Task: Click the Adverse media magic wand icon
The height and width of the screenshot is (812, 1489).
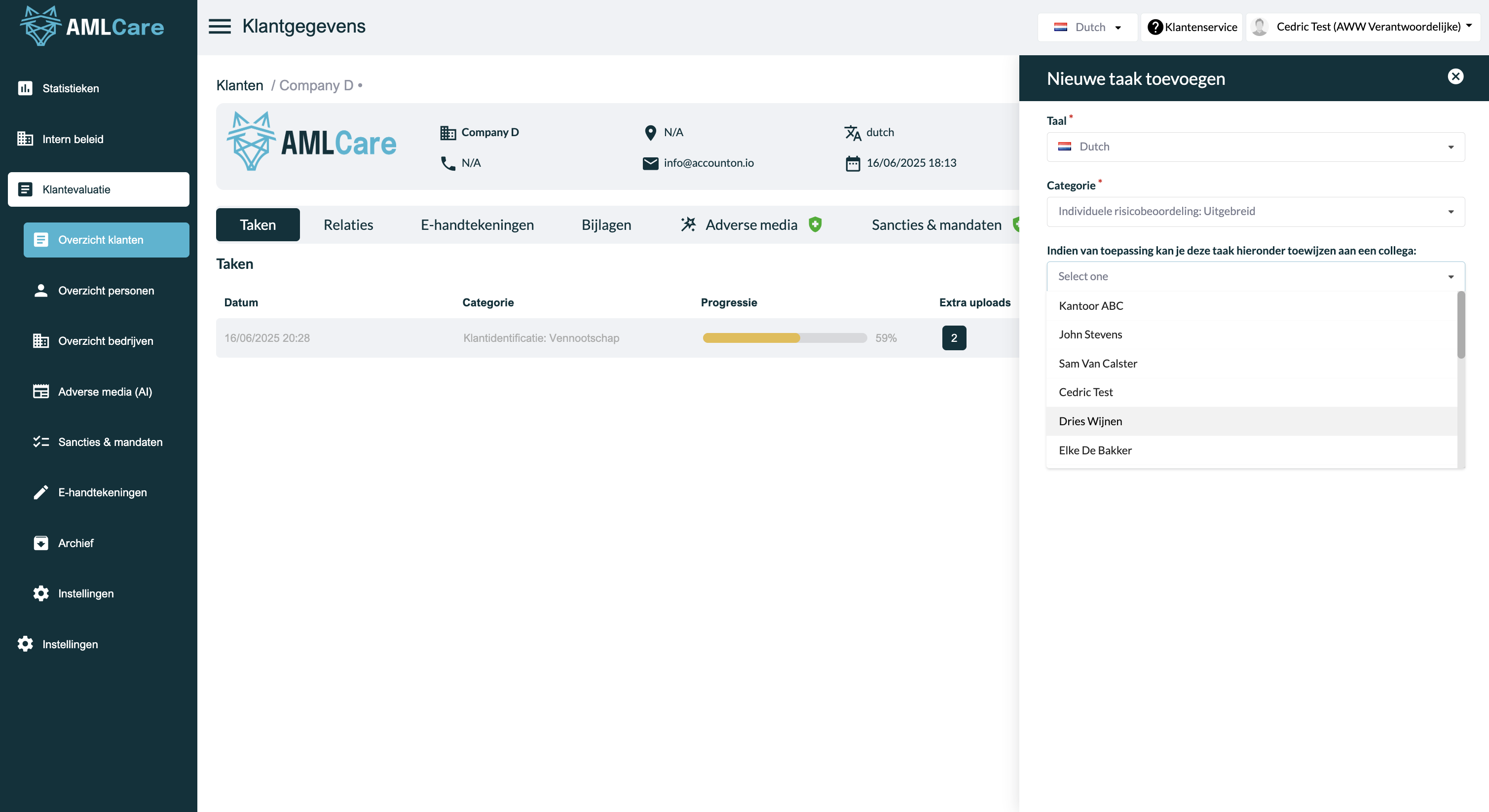Action: (688, 224)
